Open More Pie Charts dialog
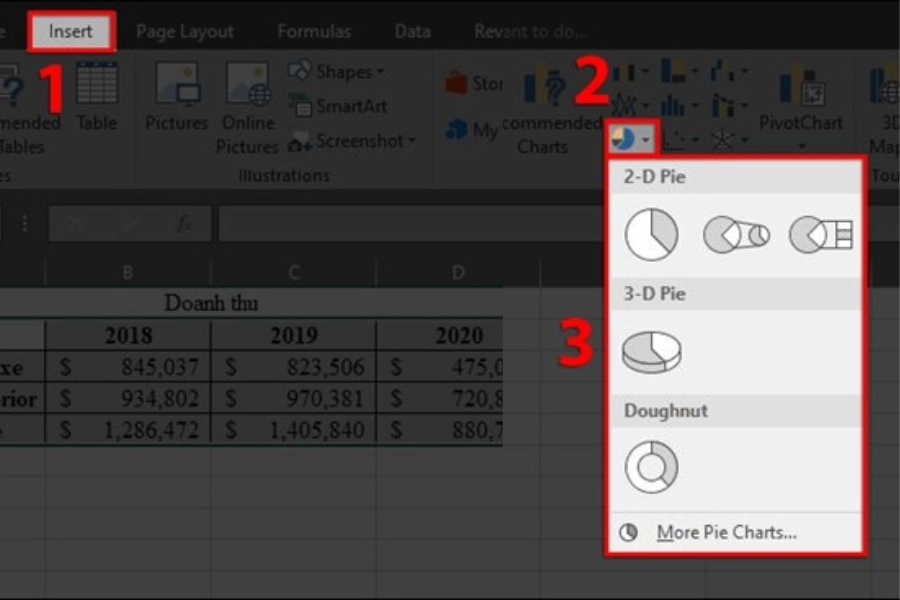This screenshot has width=900, height=600. [x=725, y=533]
